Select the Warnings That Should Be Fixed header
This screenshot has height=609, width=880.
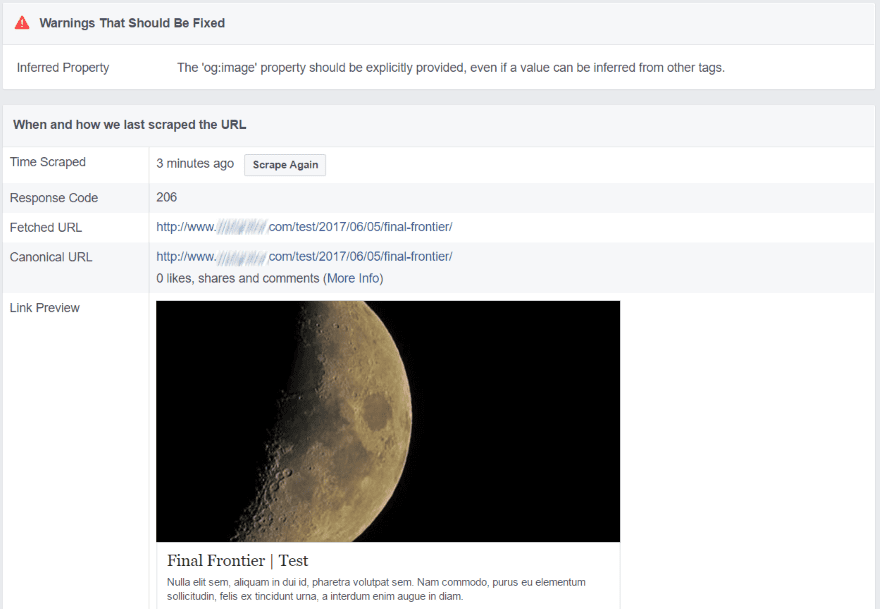132,22
